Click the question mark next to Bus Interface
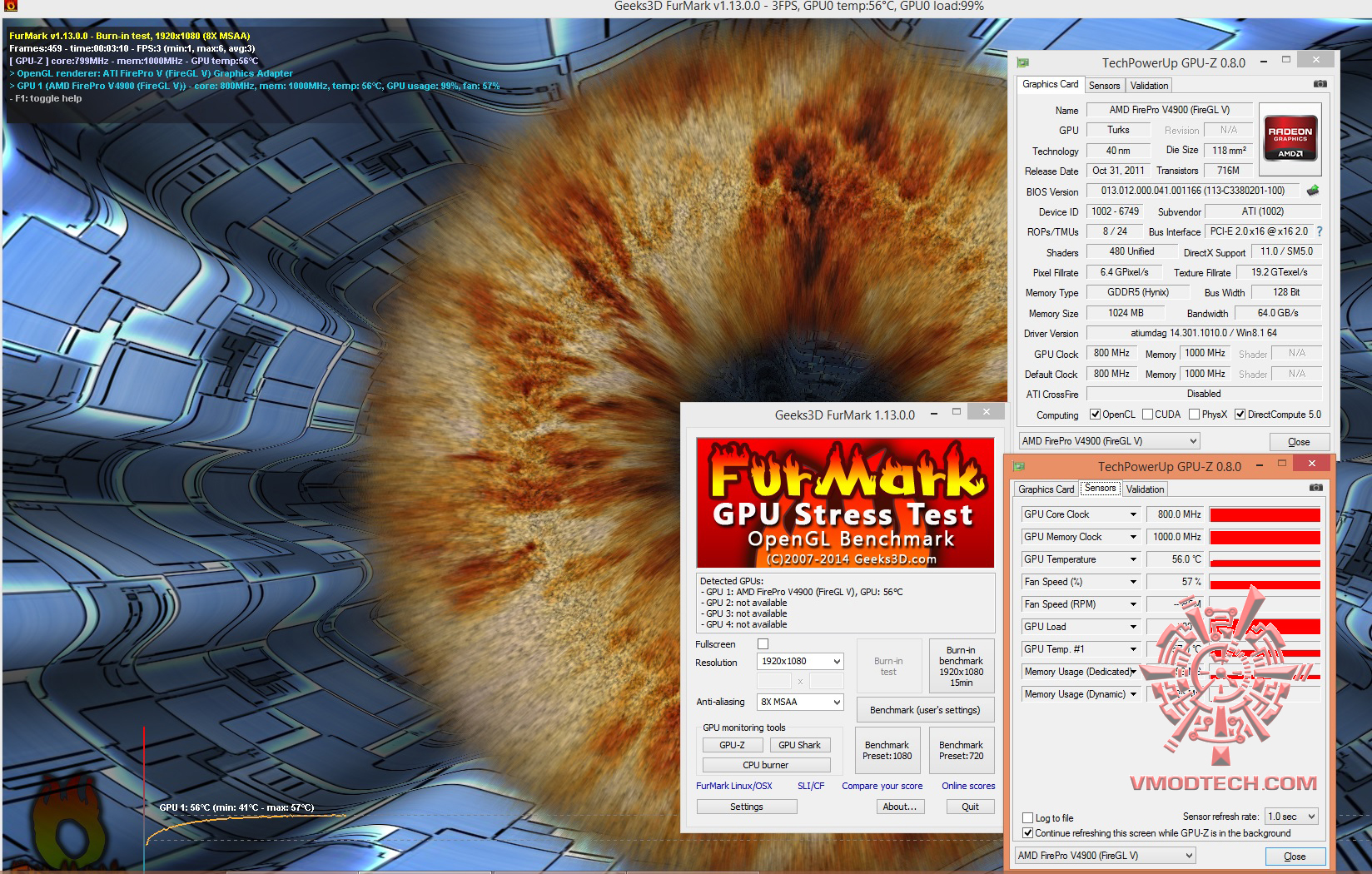Image resolution: width=1372 pixels, height=874 pixels. click(x=1320, y=231)
